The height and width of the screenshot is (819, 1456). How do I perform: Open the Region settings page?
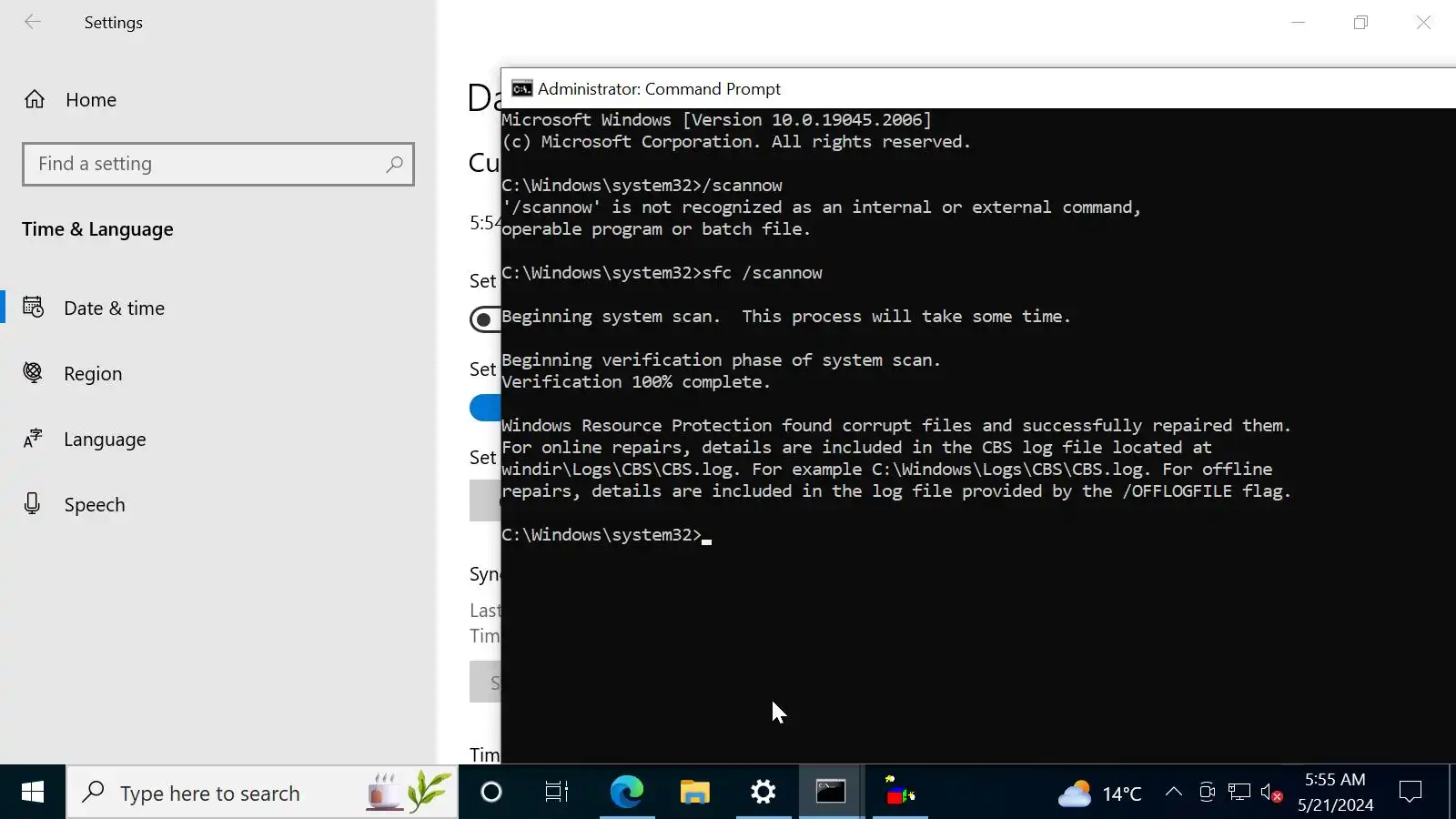[x=218, y=373]
